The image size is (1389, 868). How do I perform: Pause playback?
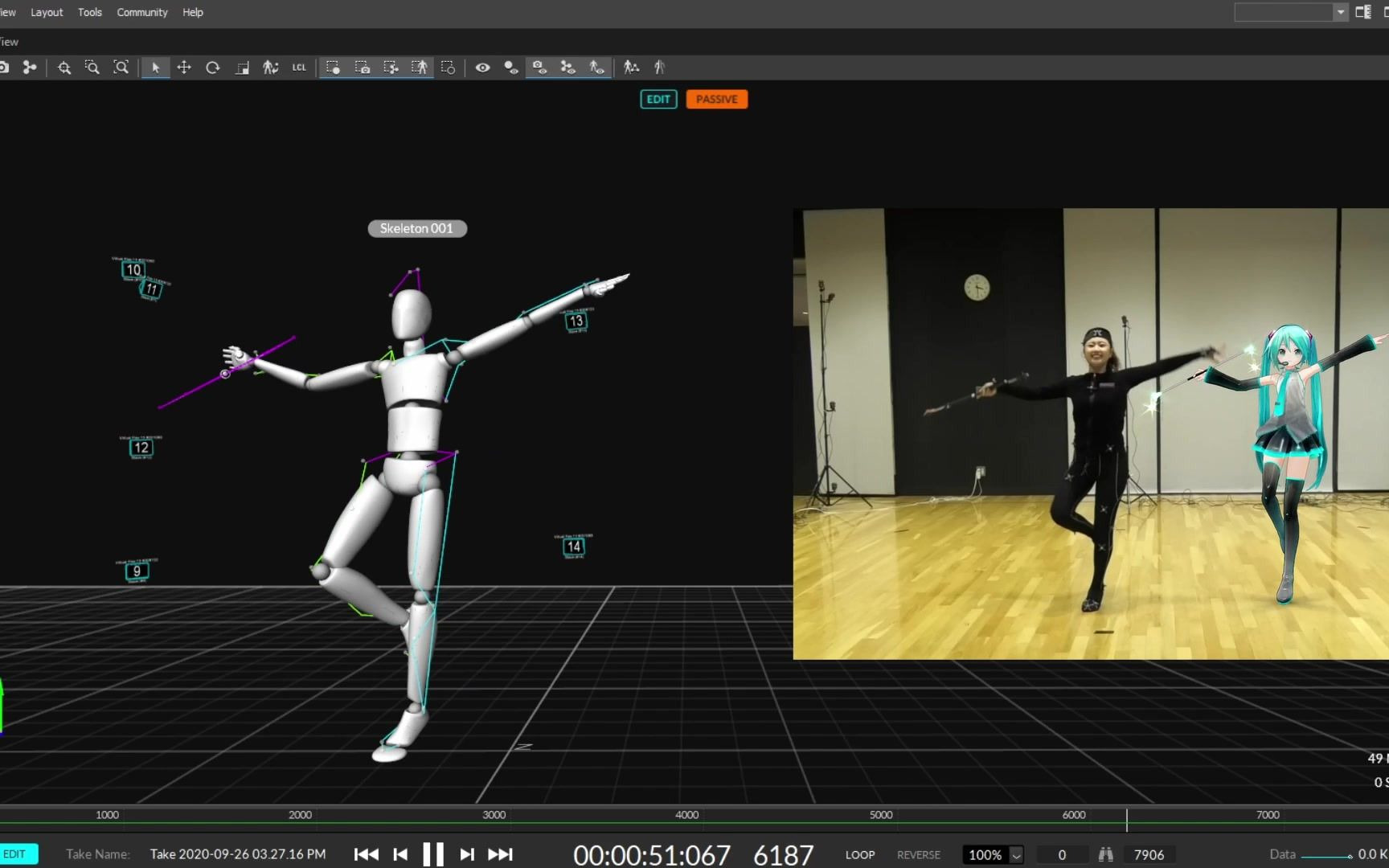(433, 854)
